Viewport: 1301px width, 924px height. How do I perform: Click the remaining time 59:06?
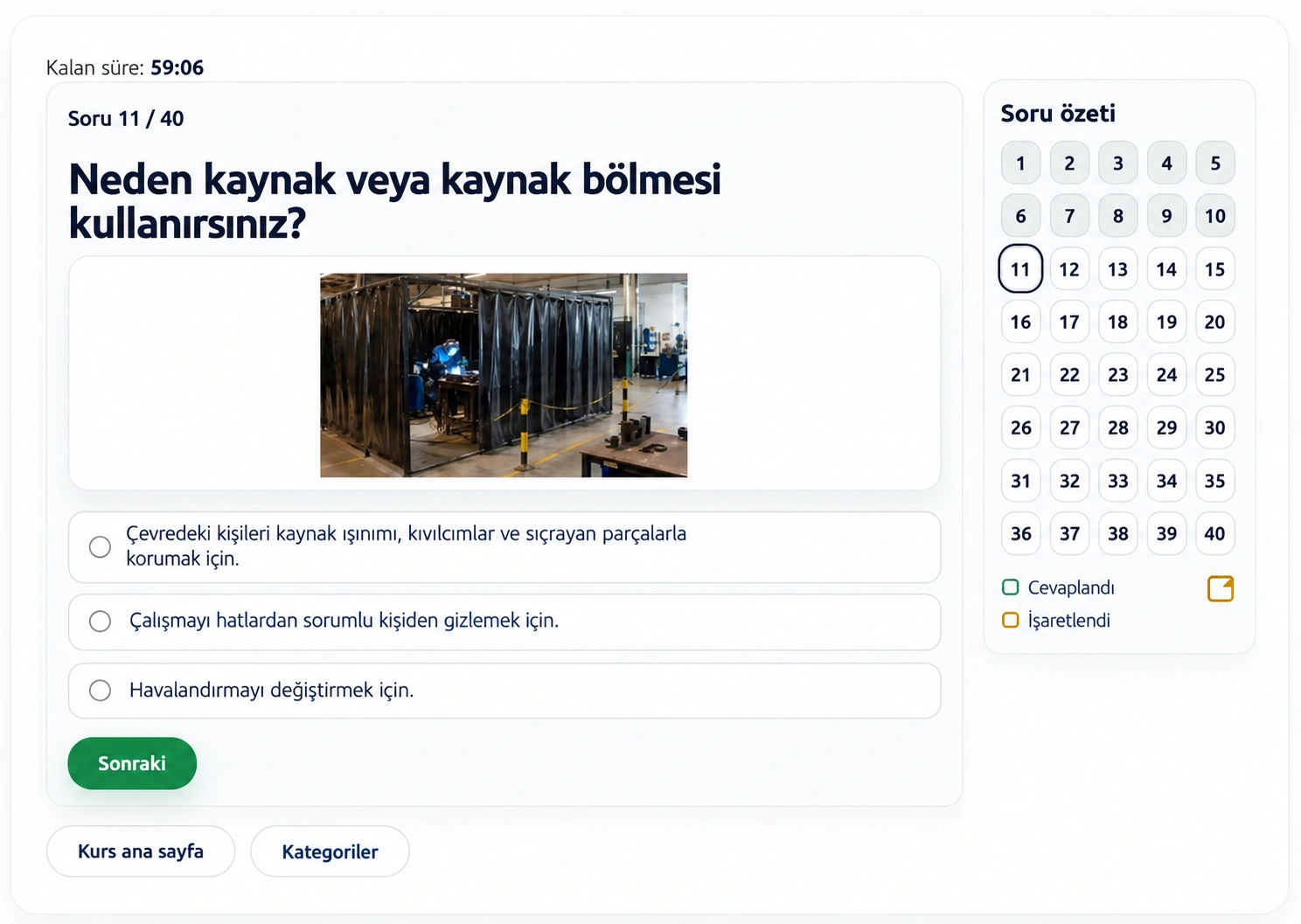[x=177, y=67]
